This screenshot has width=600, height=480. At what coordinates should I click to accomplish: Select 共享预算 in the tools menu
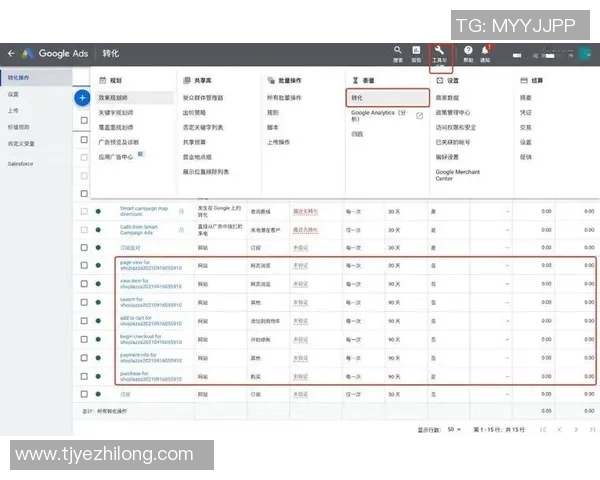pos(194,142)
